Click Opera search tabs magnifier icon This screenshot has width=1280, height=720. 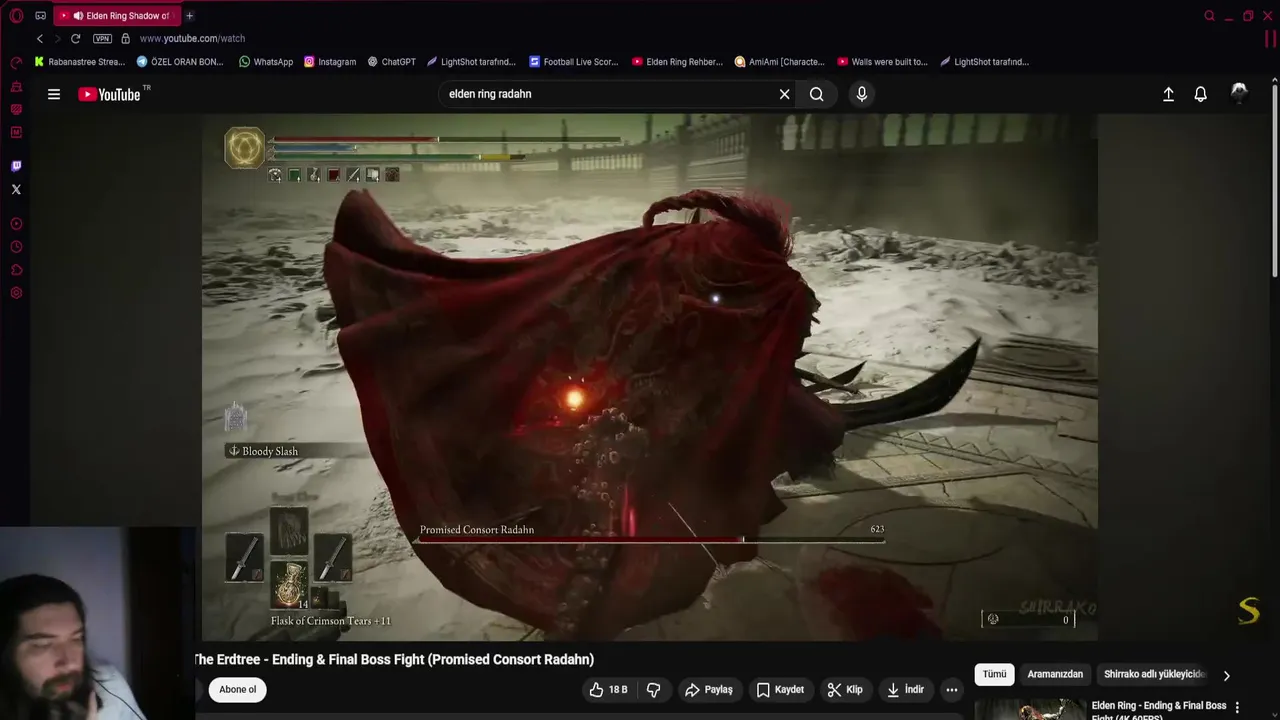(x=1209, y=15)
